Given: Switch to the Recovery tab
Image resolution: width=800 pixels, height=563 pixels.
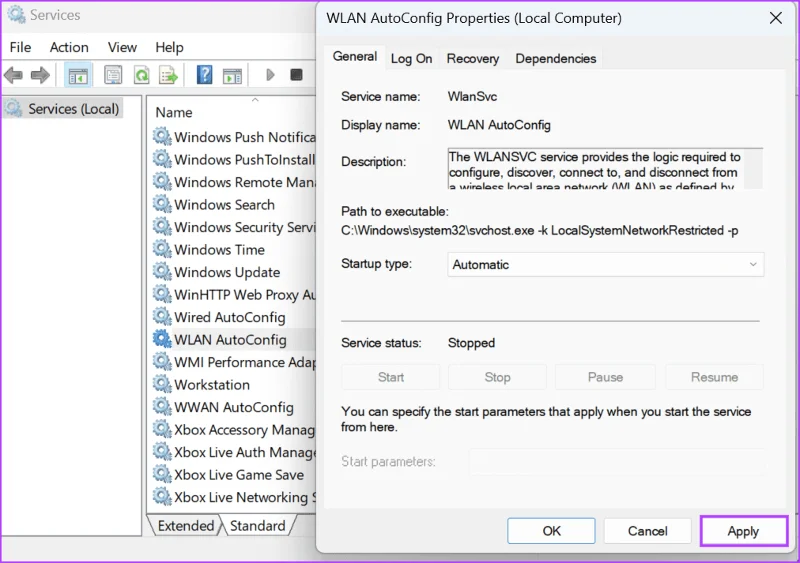Looking at the screenshot, I should pos(473,59).
